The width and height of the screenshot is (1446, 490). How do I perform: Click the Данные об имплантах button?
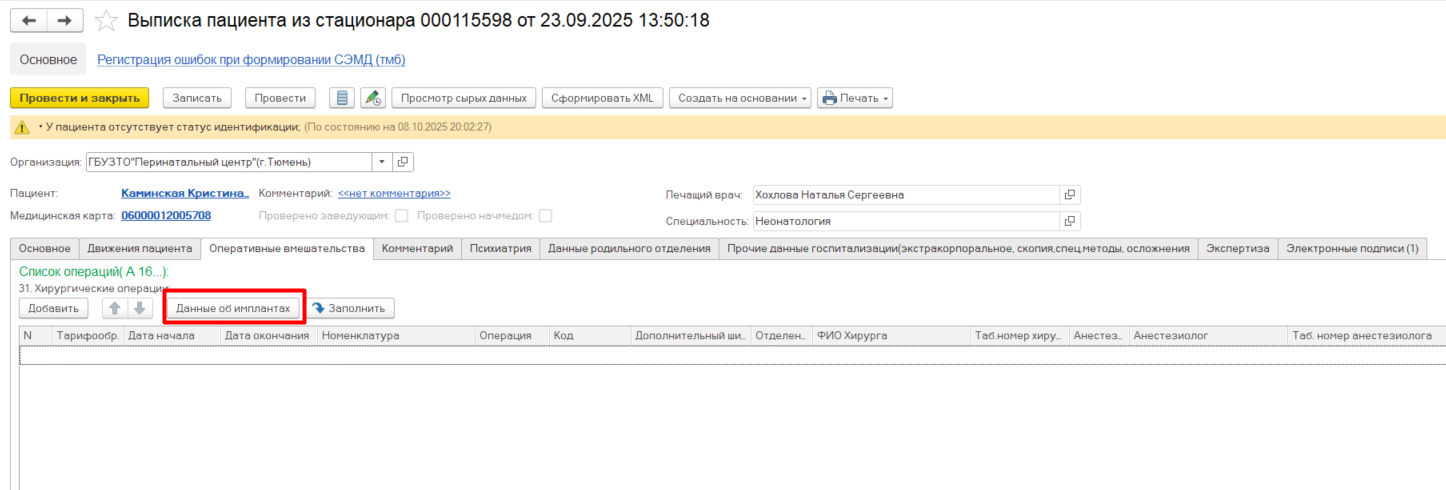click(232, 308)
